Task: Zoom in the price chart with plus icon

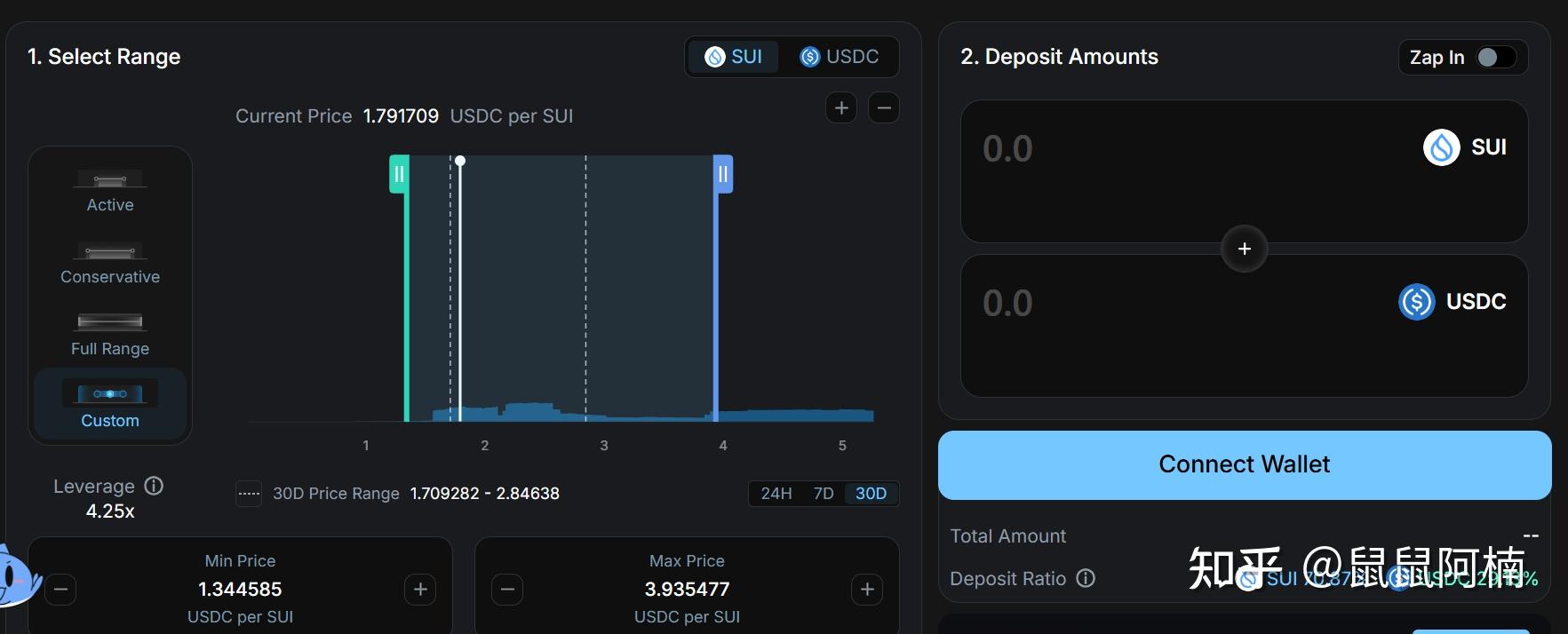Action: 841,108
